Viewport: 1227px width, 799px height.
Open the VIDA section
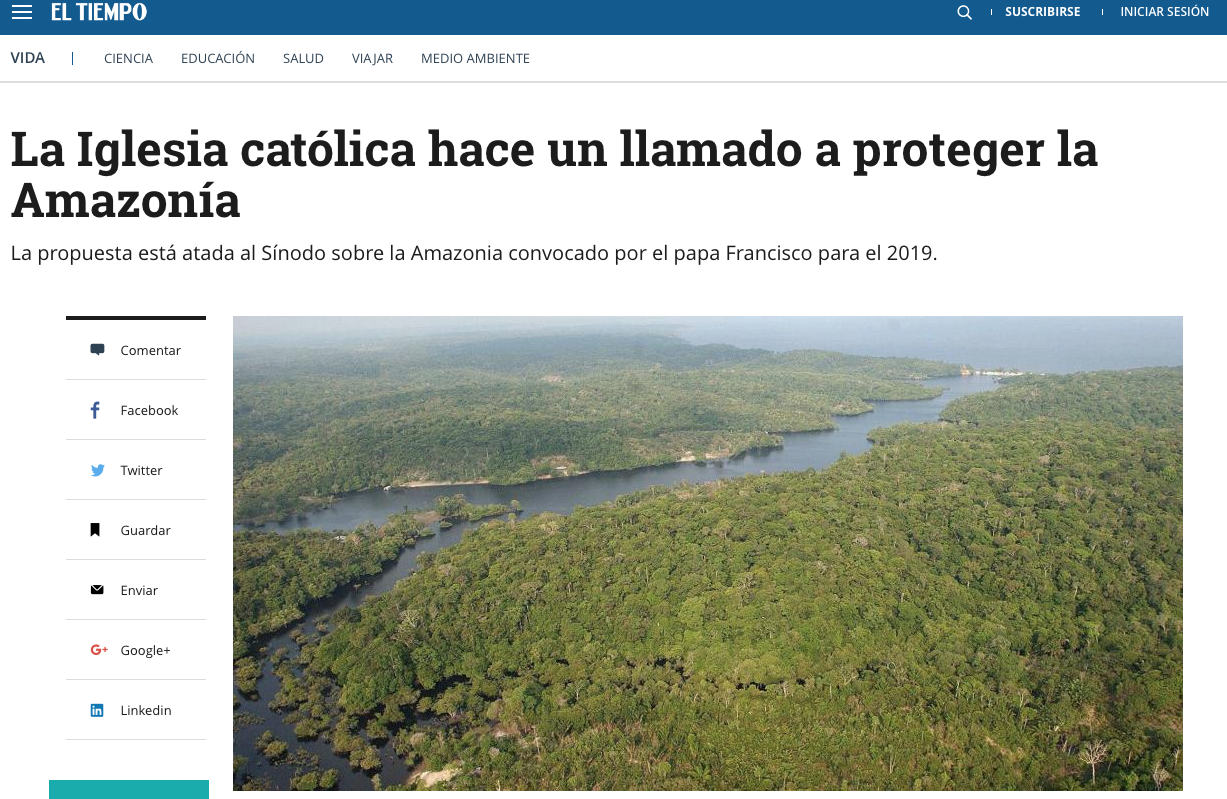pos(27,58)
